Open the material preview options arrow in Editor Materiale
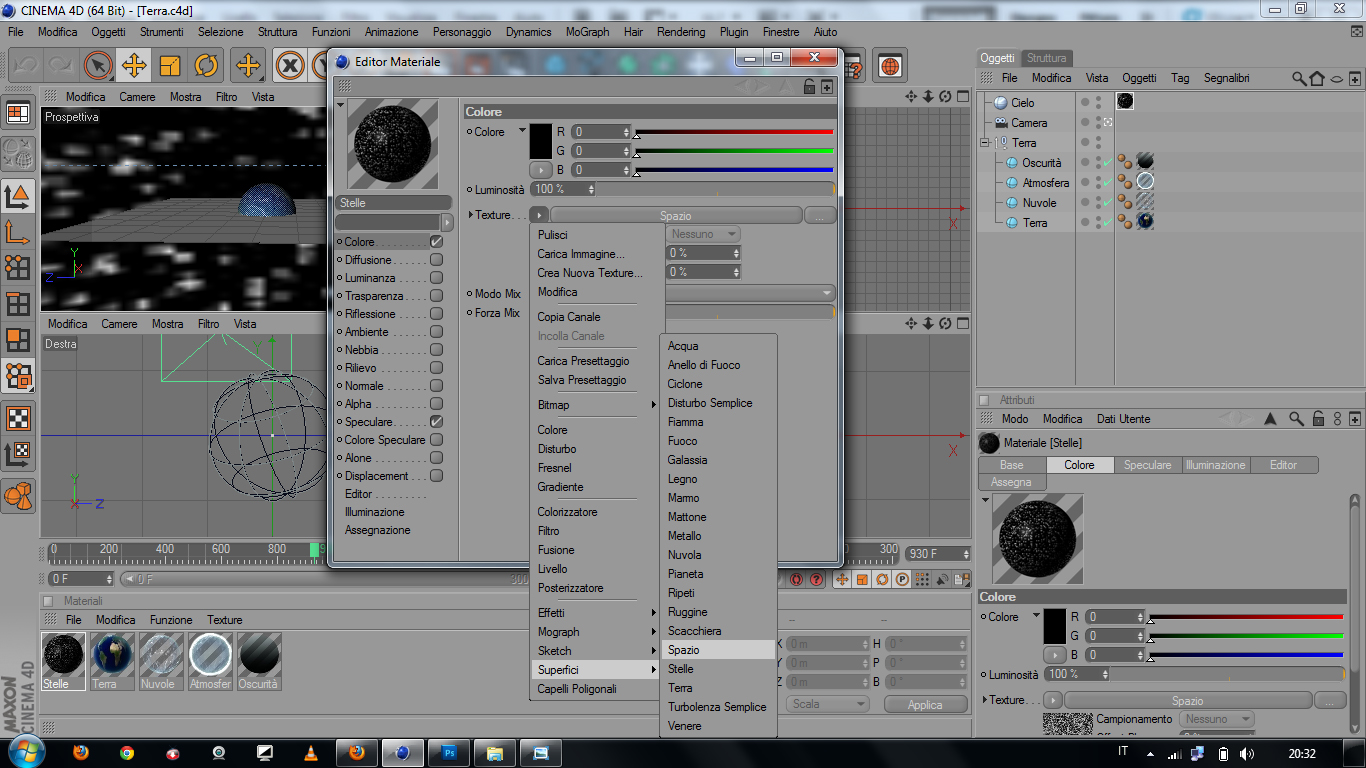 [x=340, y=104]
